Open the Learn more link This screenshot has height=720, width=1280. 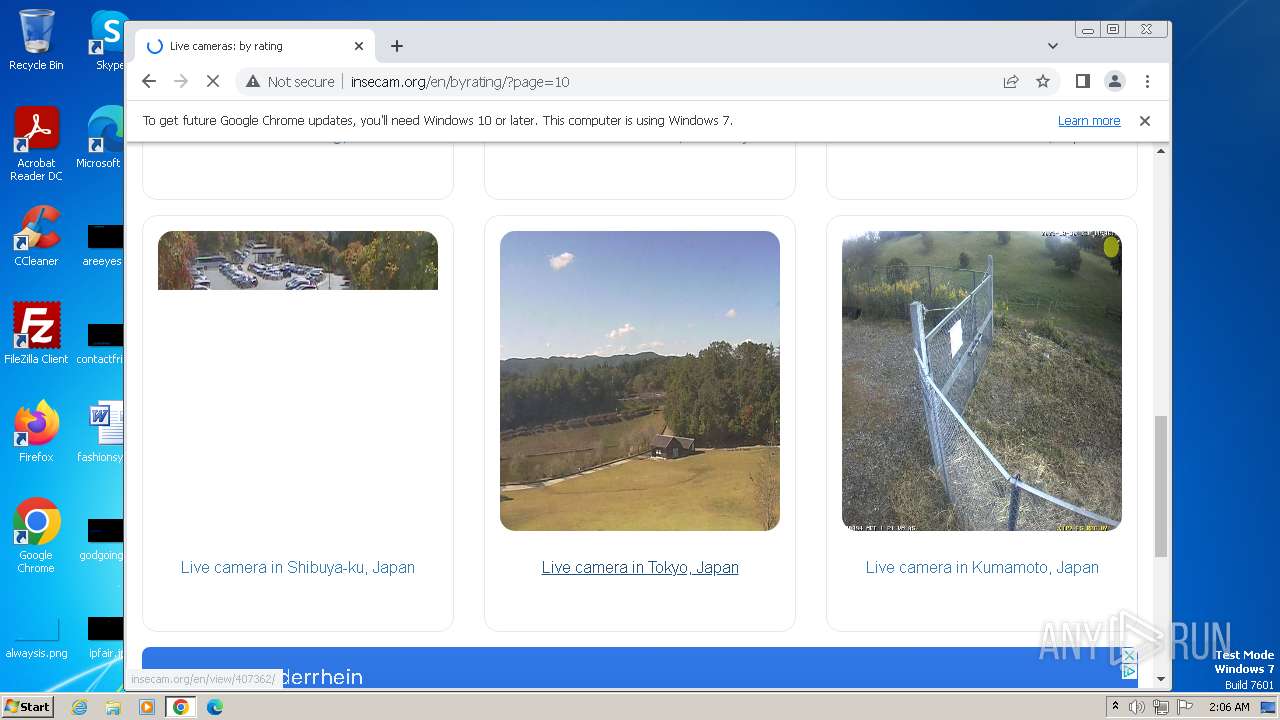tap(1089, 121)
